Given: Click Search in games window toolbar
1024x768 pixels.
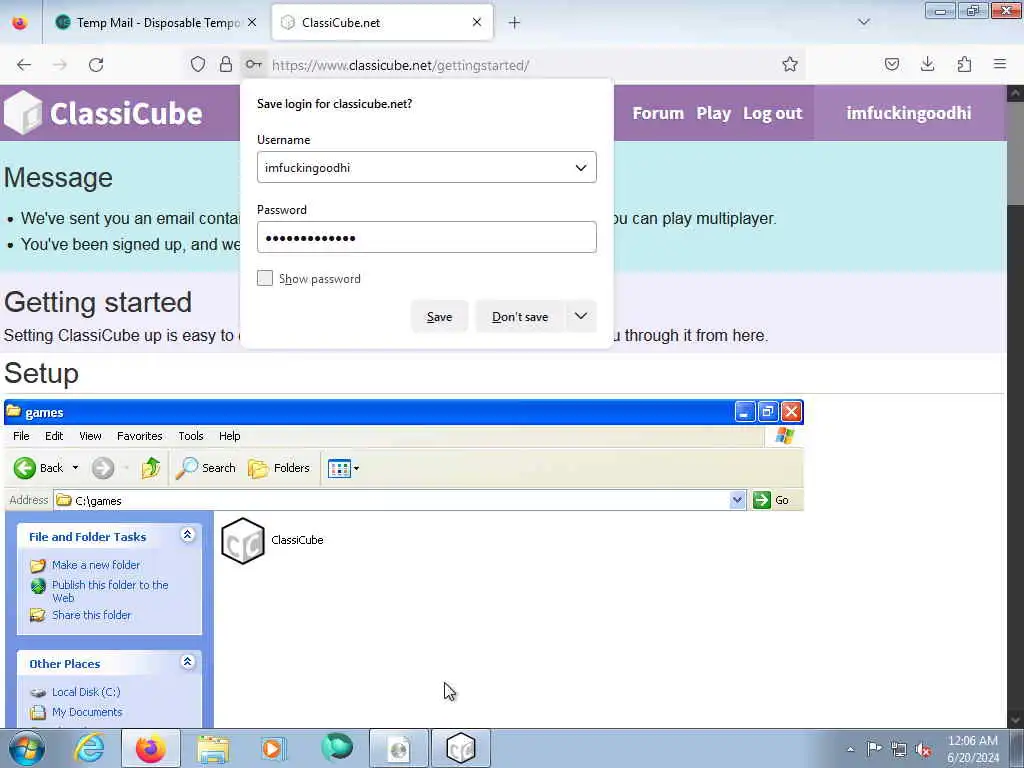Looking at the screenshot, I should click(206, 468).
